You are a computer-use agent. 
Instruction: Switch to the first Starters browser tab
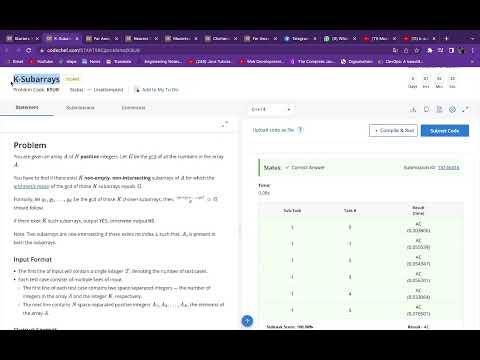pos(22,39)
